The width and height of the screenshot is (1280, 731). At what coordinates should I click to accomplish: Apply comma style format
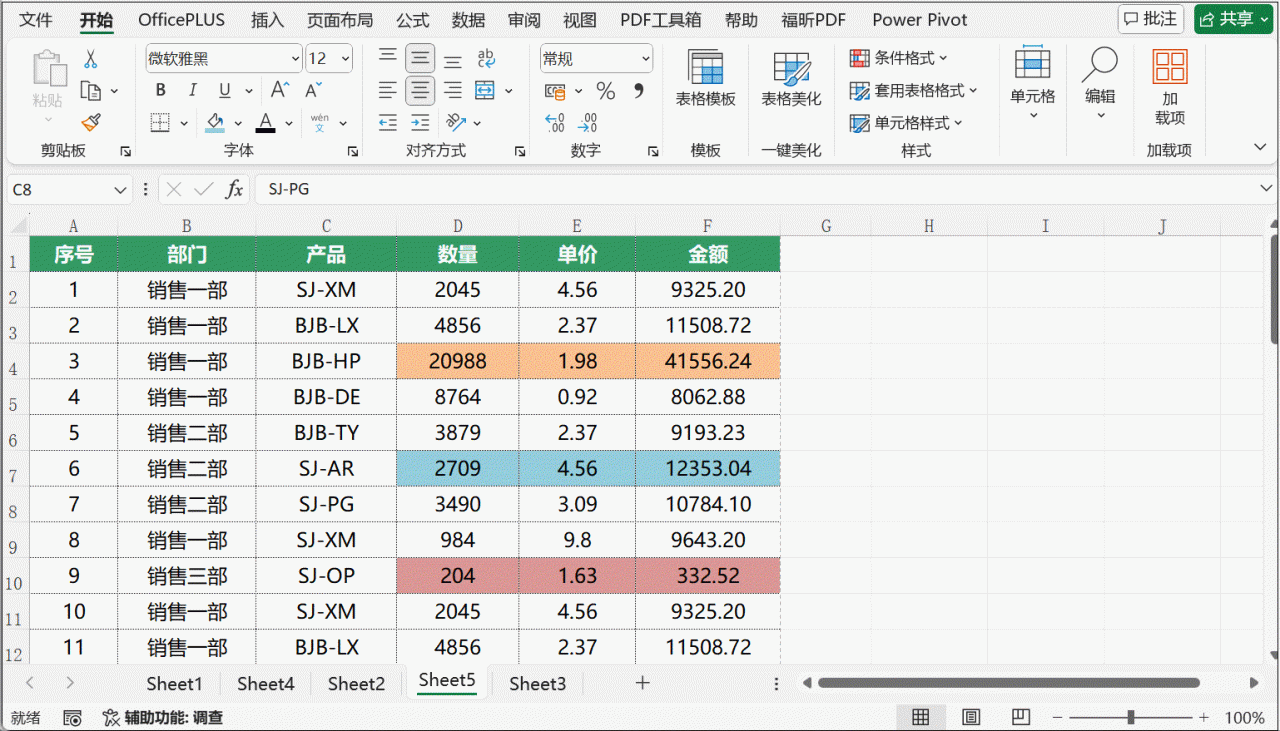pyautogui.click(x=638, y=91)
